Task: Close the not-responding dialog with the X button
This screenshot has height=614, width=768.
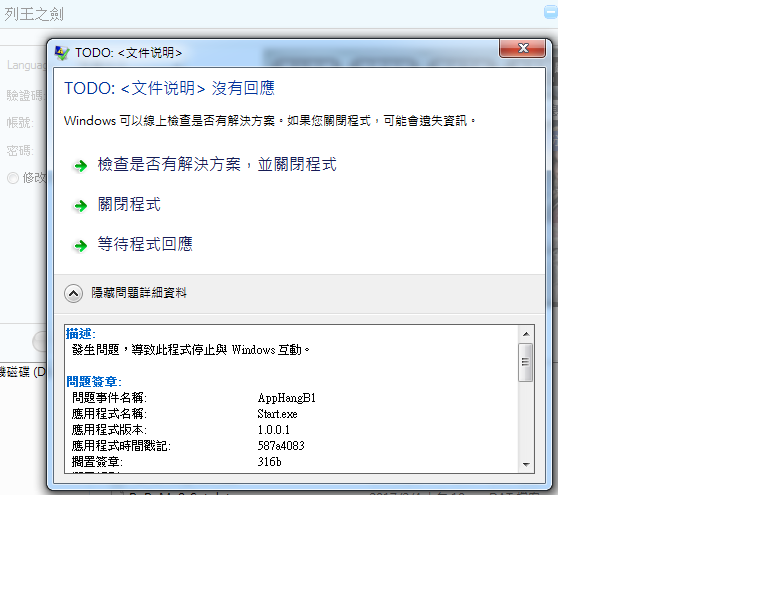Action: [523, 48]
